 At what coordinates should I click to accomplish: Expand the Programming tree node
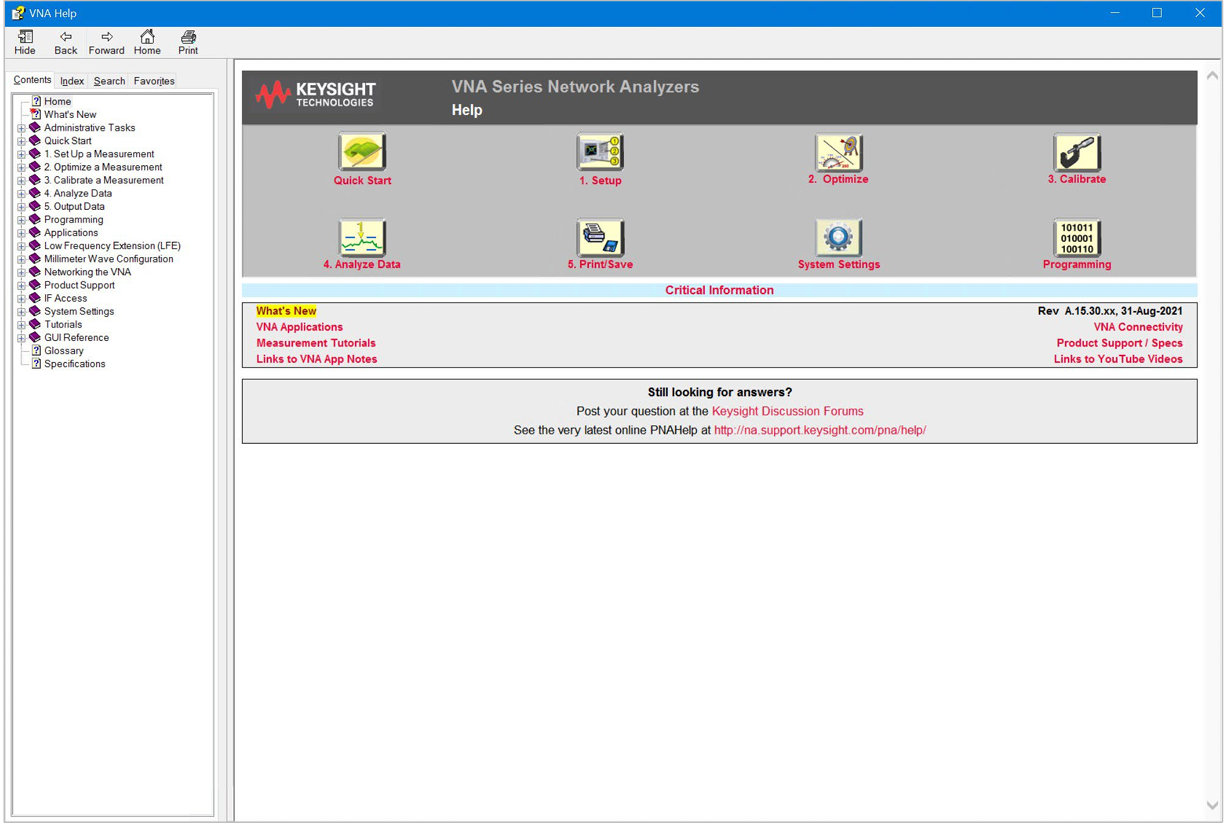pyautogui.click(x=21, y=220)
